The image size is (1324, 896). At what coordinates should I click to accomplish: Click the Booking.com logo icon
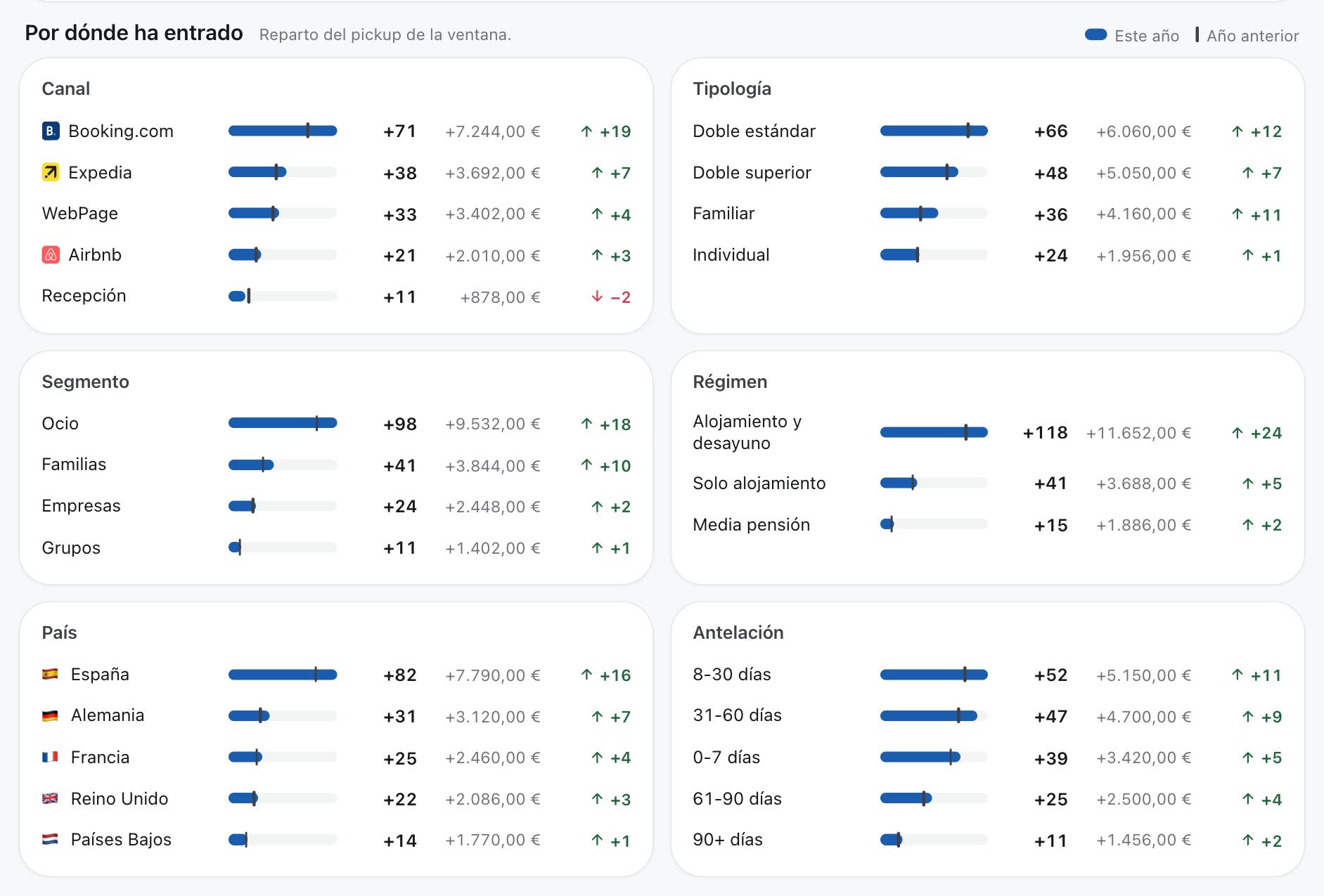click(51, 131)
